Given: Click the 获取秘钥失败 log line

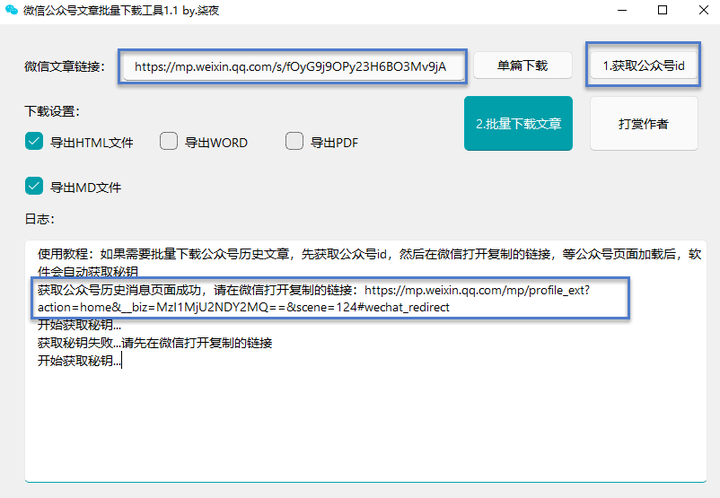Looking at the screenshot, I should click(155, 343).
